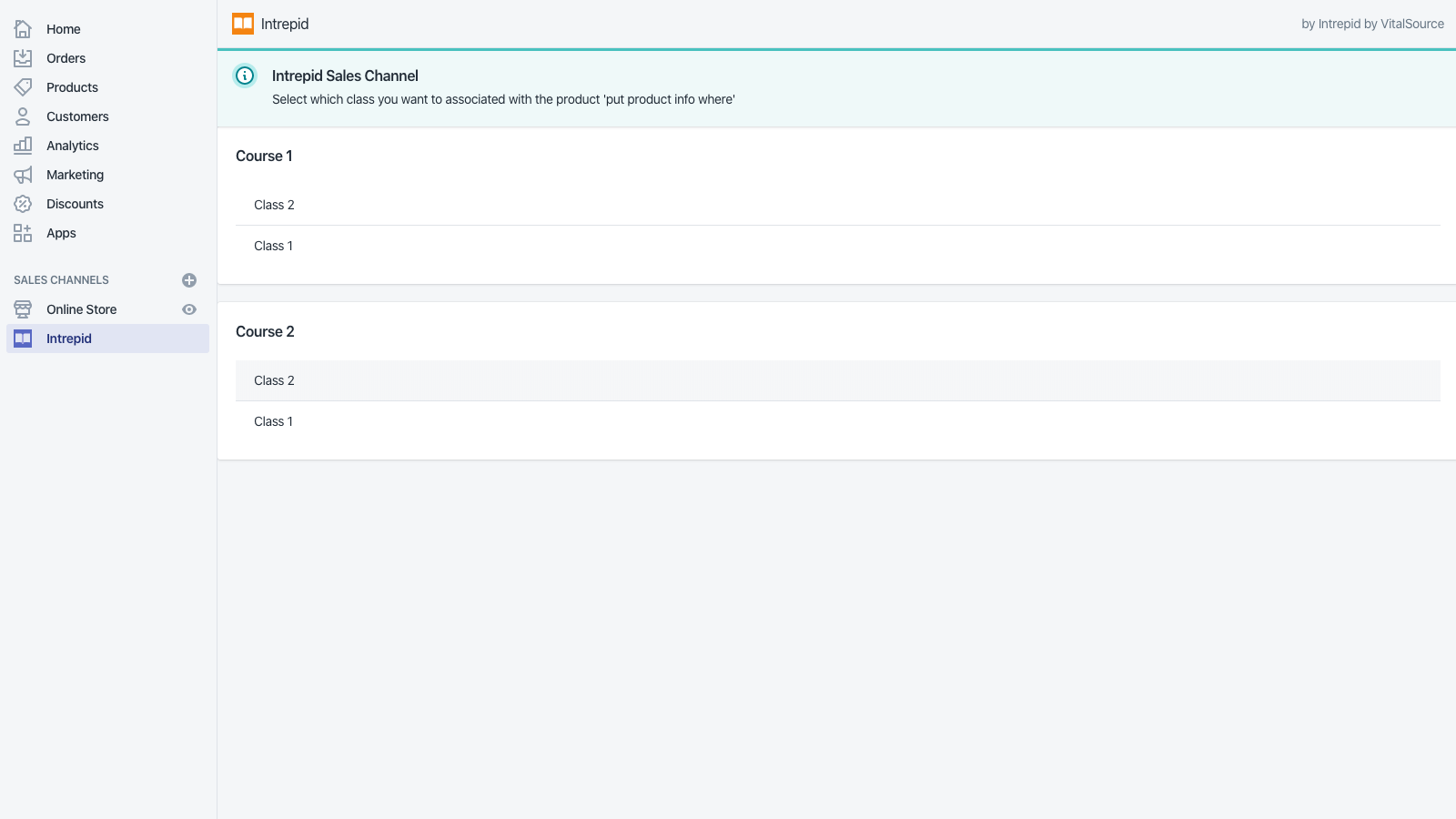Add a sales channel with plus icon
The image size is (1456, 819).
189,280
